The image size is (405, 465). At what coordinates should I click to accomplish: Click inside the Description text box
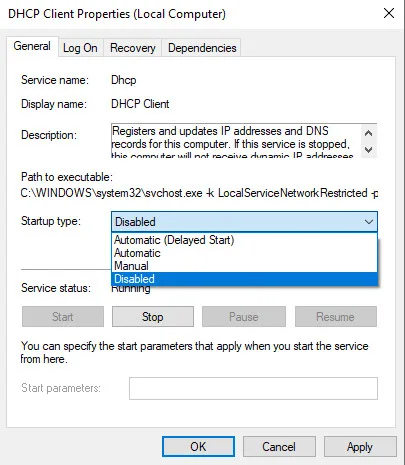[x=236, y=140]
